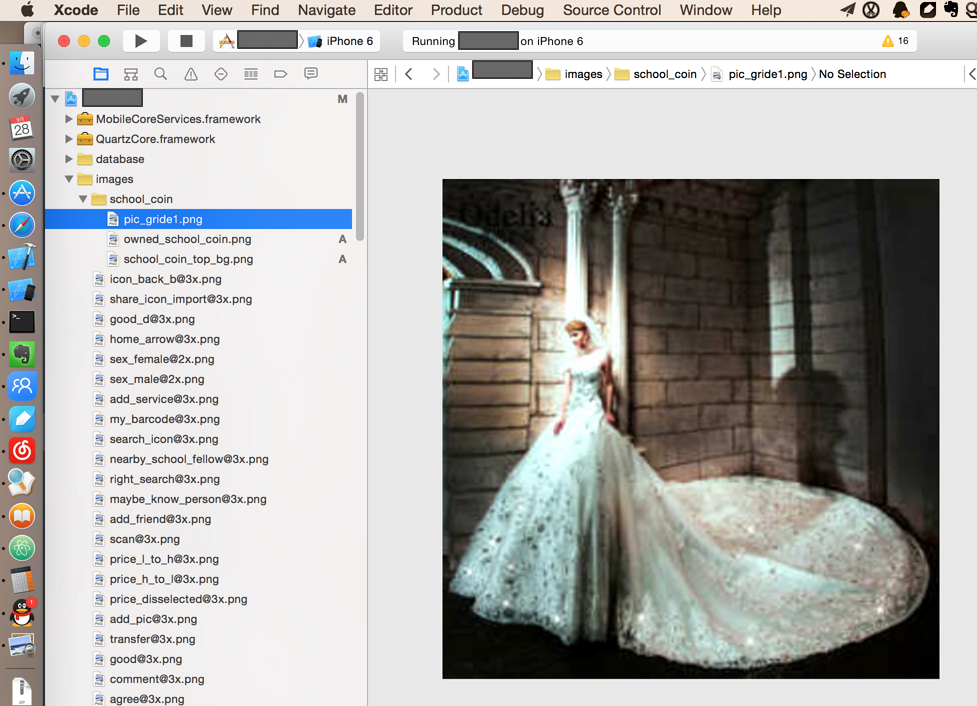Expand MobileCoreServices.framework
Image resolution: width=977 pixels, height=706 pixels.
click(69, 119)
